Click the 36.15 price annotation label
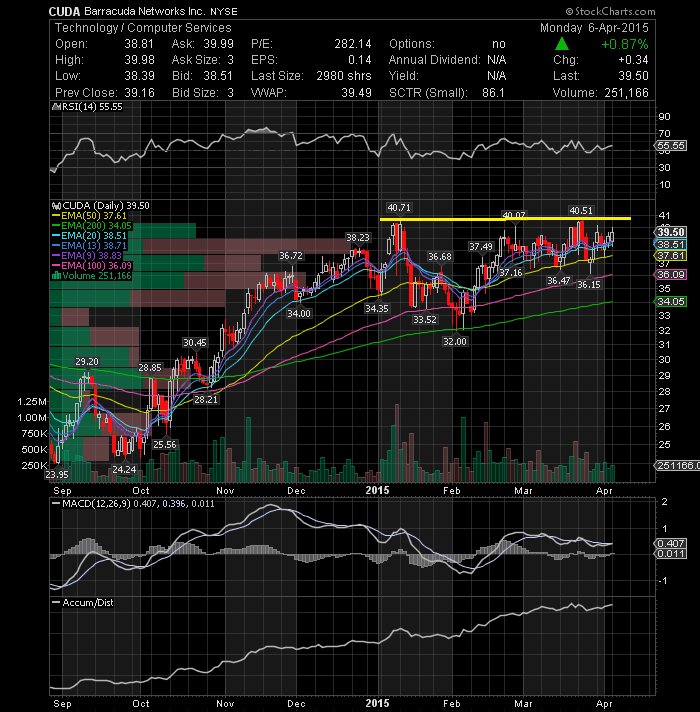Viewport: 700px width, 712px height. pos(589,285)
